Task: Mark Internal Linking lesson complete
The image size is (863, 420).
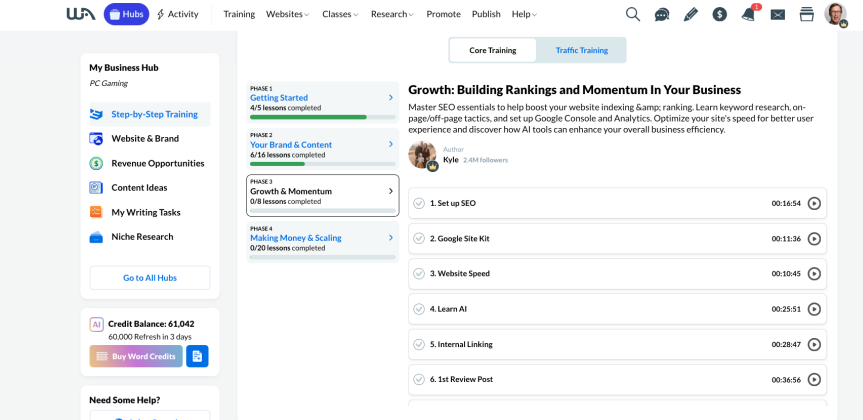Action: [x=419, y=344]
